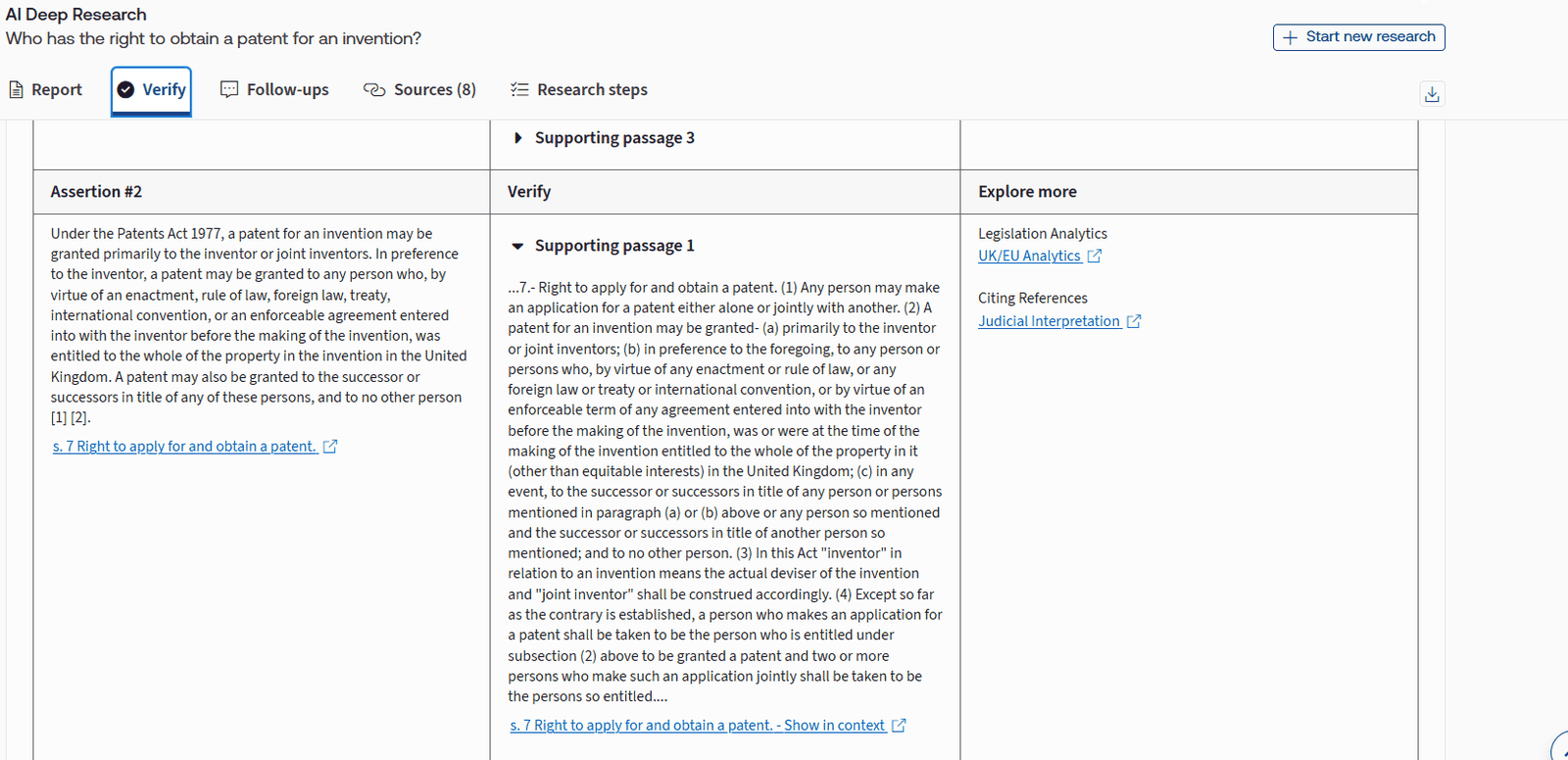Collapse Supporting passage 1
The width and height of the screenshot is (1568, 760).
click(x=604, y=246)
